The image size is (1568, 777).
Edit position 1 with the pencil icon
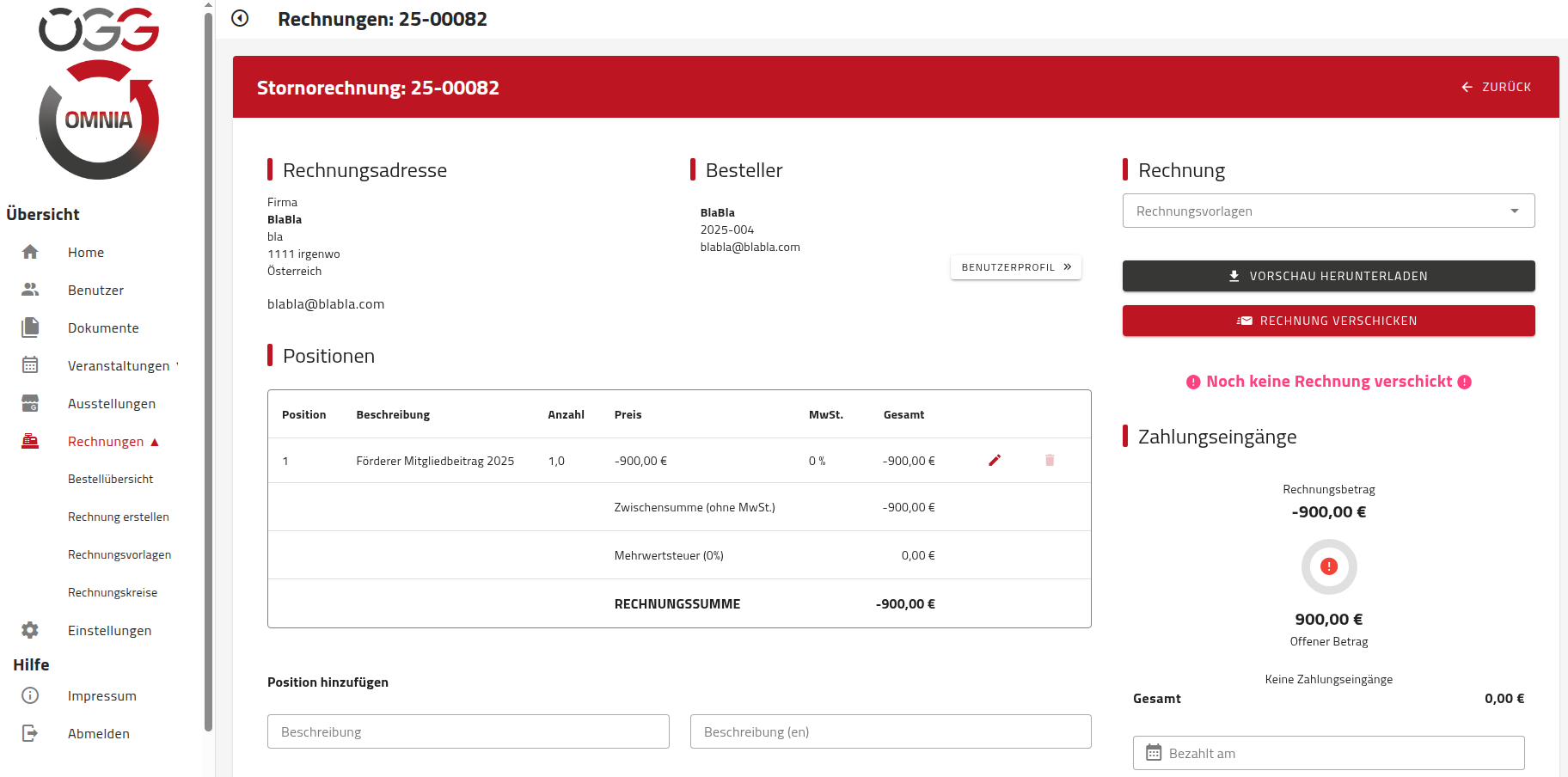coord(995,461)
